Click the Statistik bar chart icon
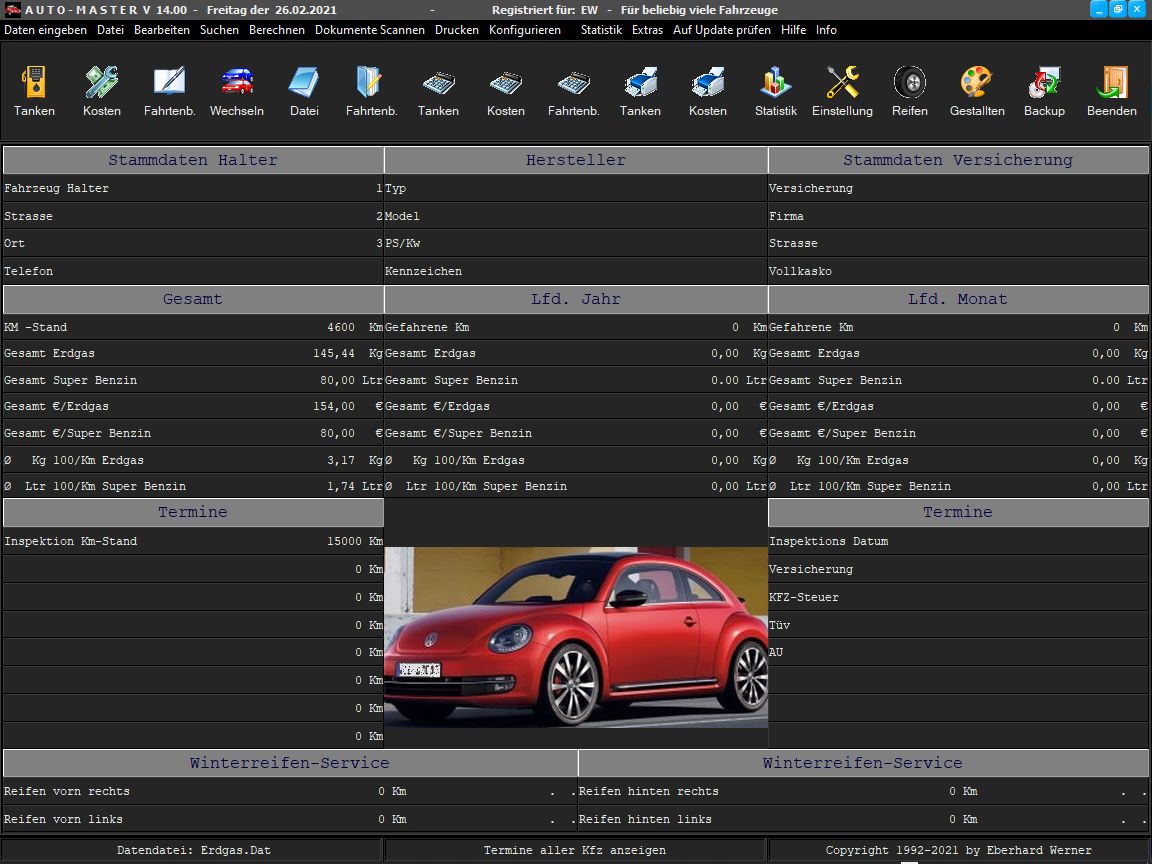The height and width of the screenshot is (864, 1152). pos(775,83)
